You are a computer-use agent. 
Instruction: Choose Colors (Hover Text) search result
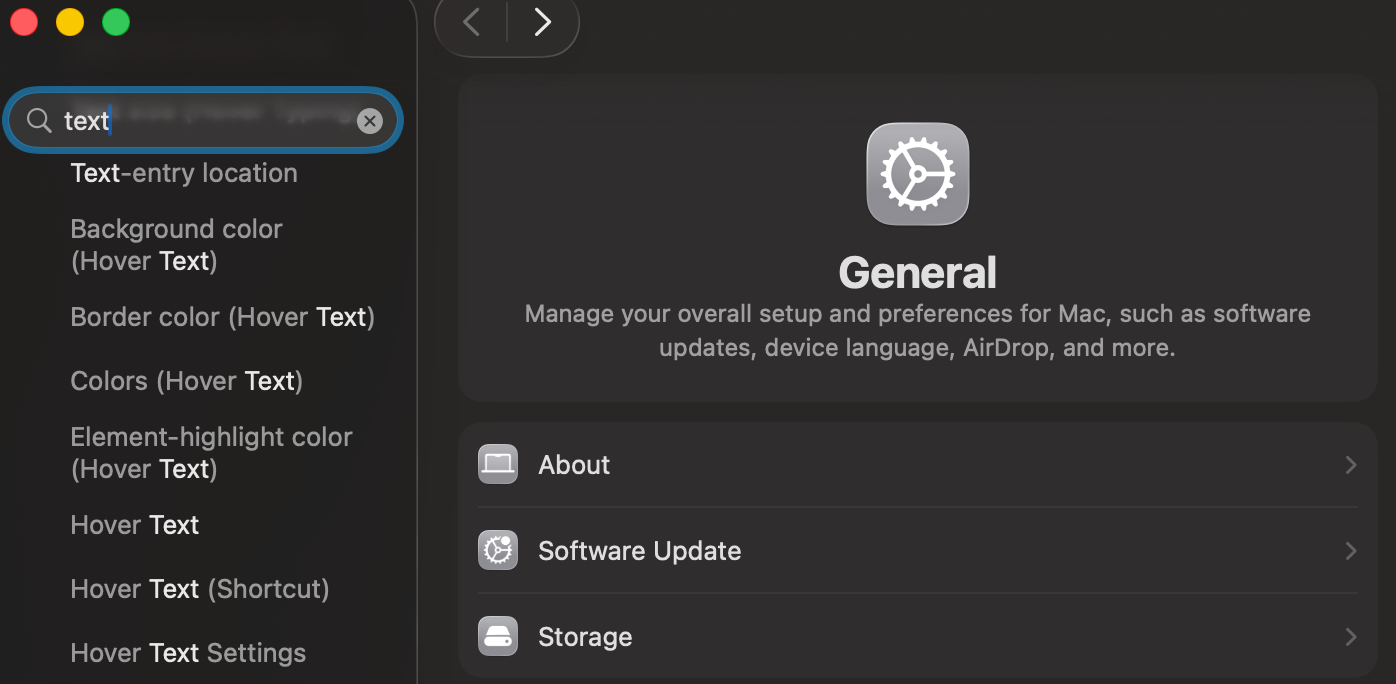[x=186, y=381]
